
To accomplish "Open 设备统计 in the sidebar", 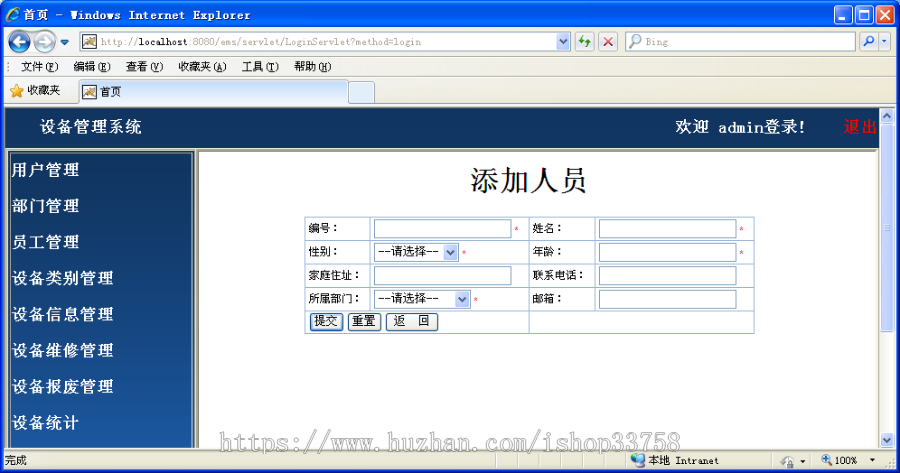I will pyautogui.click(x=45, y=423).
